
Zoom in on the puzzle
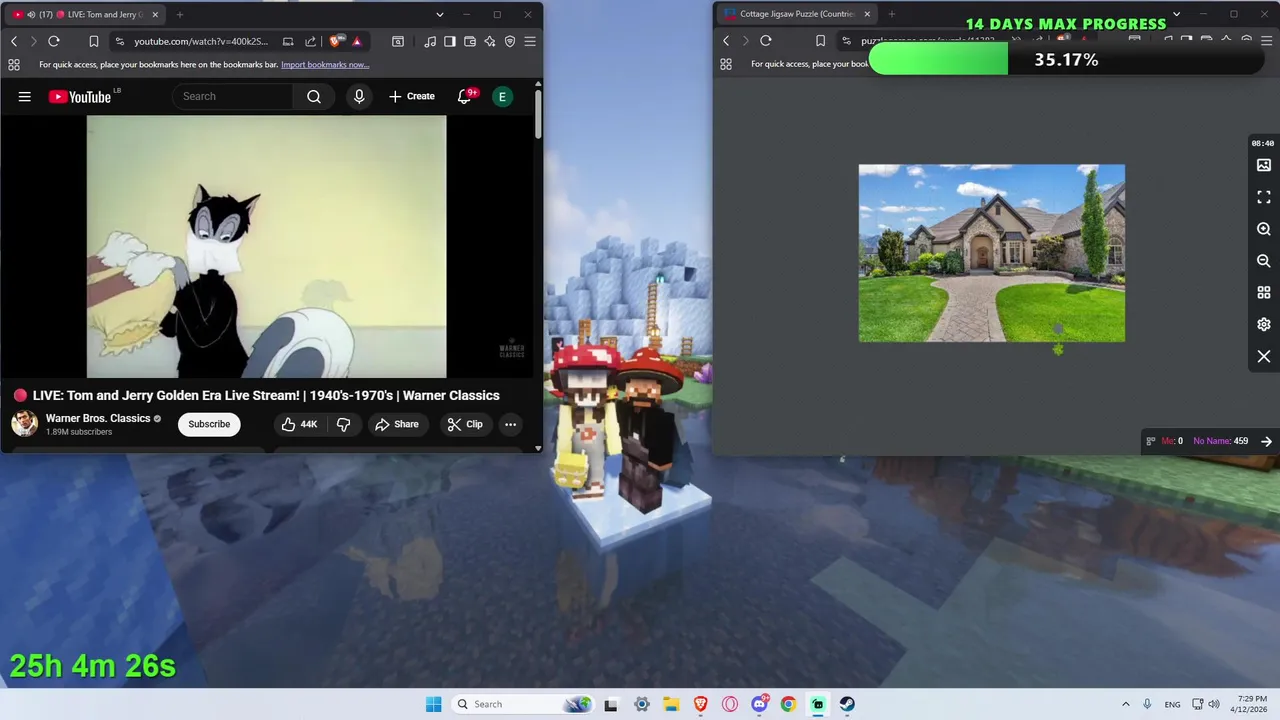tap(1264, 229)
